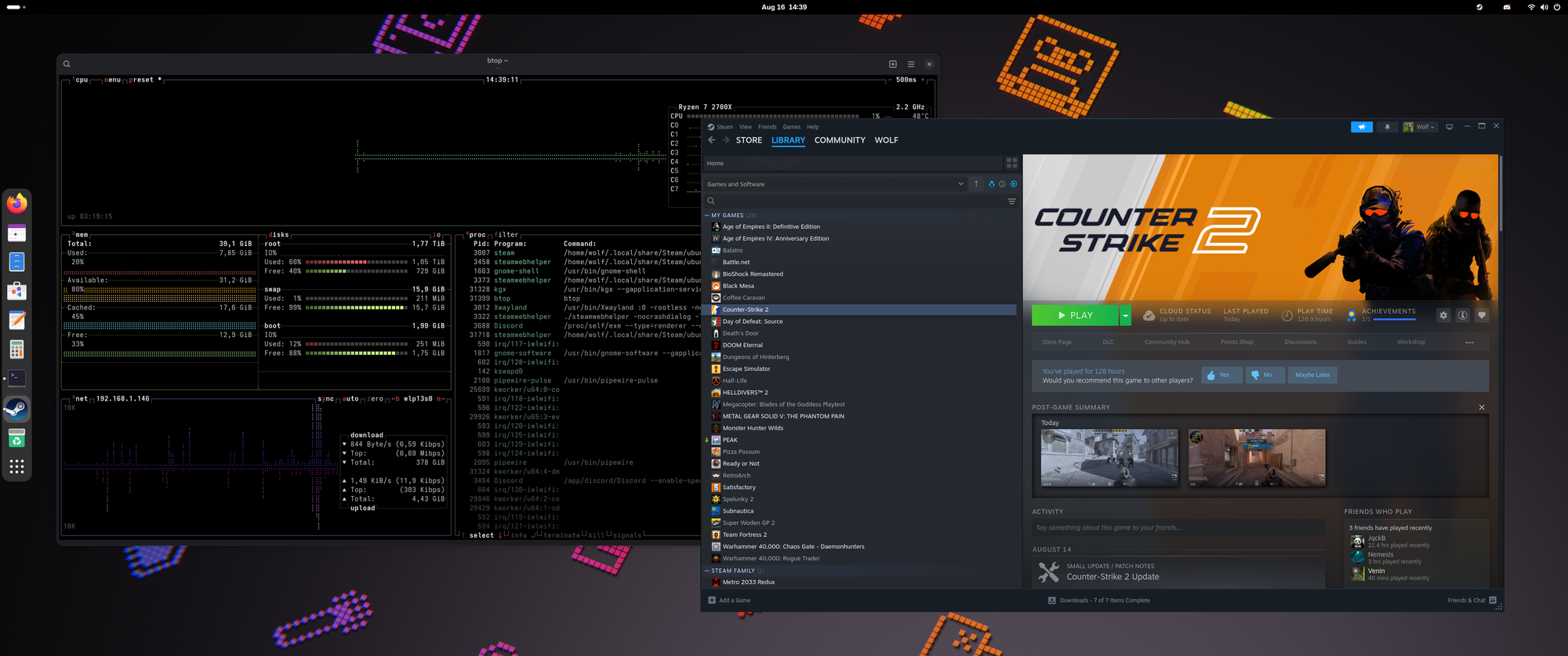Open the three-dot more links menu
Screen dimensions: 1568x656
(x=1469, y=342)
